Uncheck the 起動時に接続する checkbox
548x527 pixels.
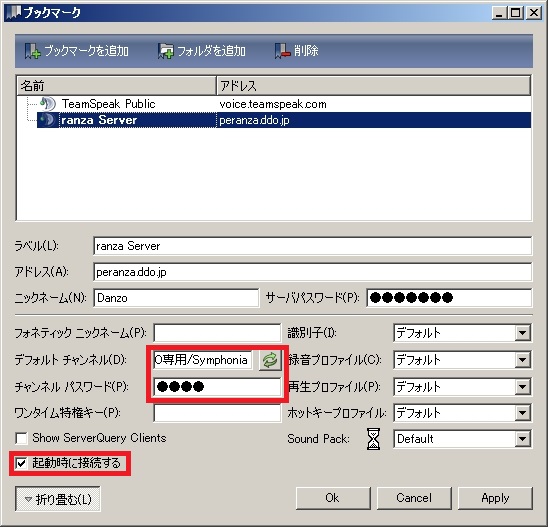[x=21, y=464]
